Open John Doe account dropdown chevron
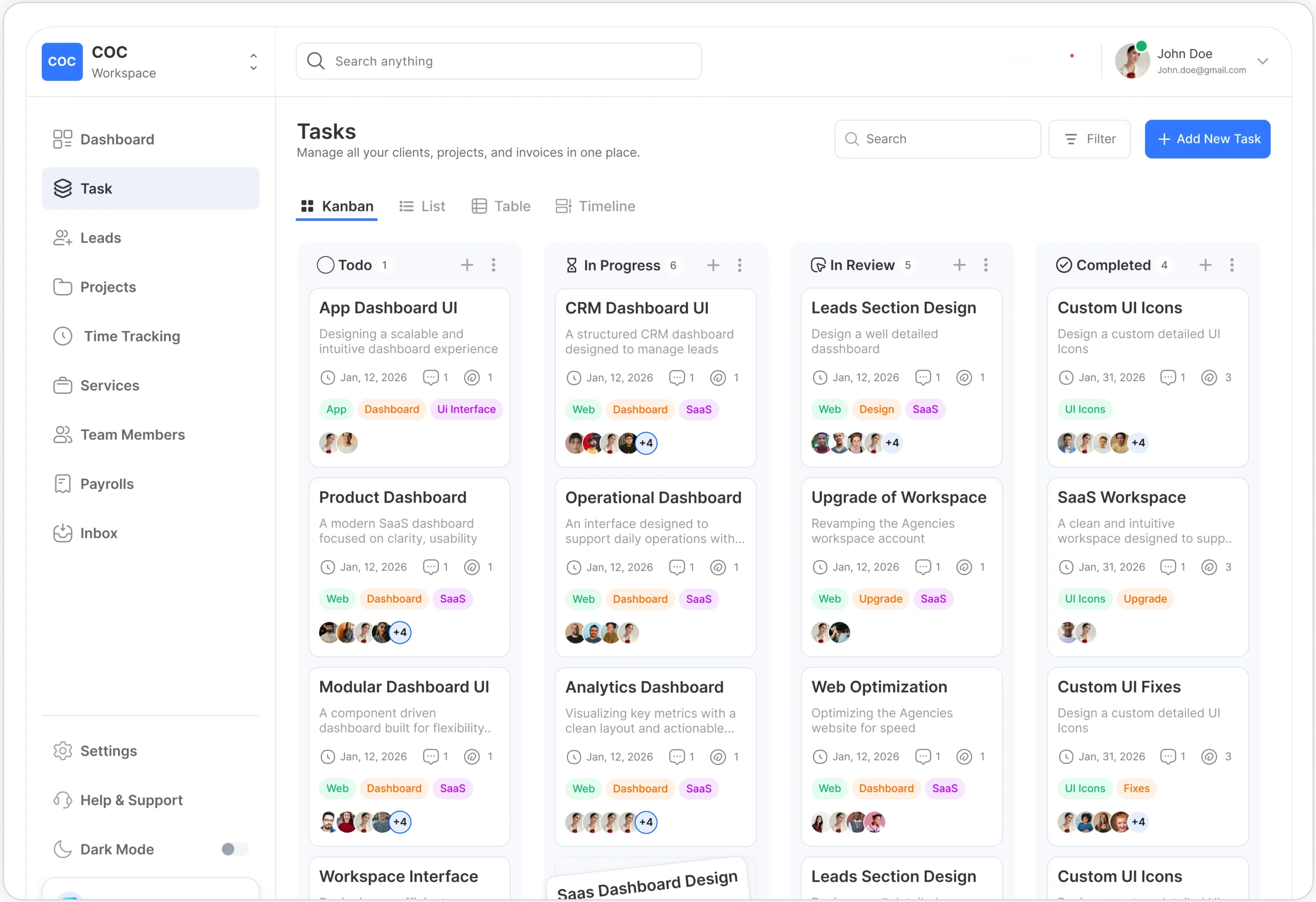Screen dimensions: 1316x902 pyautogui.click(x=1262, y=61)
